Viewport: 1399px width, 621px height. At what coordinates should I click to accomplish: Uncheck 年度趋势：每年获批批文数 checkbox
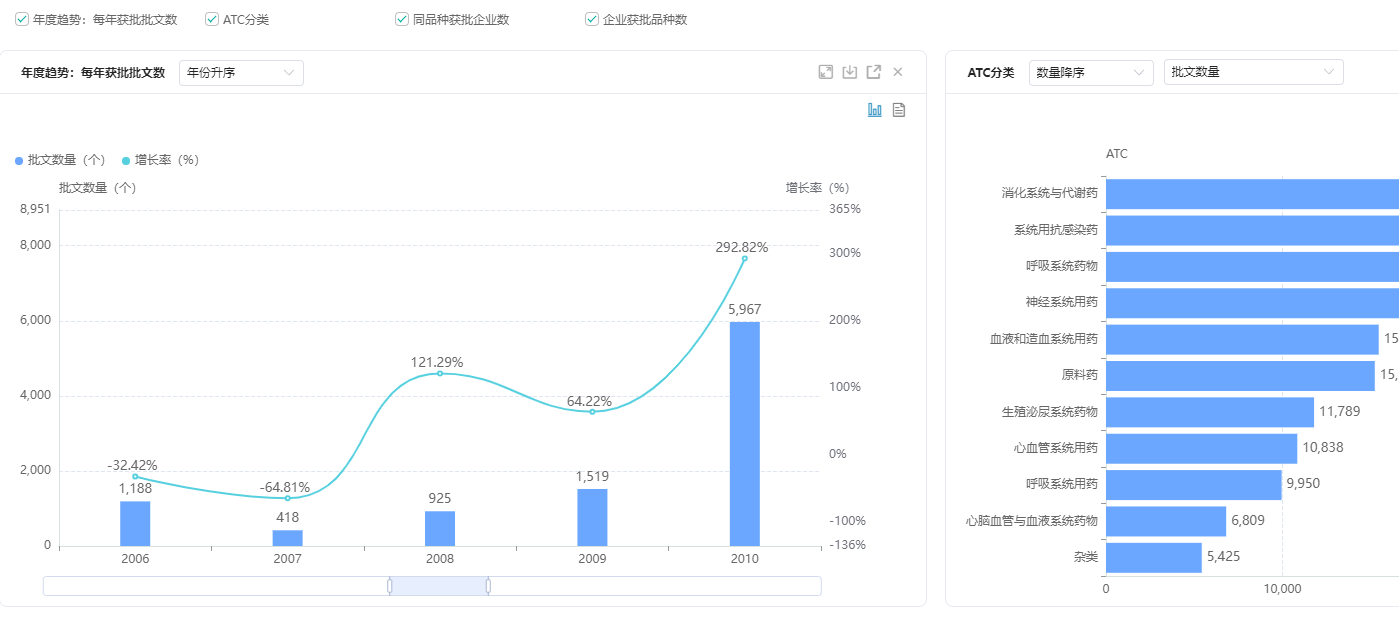tap(22, 19)
